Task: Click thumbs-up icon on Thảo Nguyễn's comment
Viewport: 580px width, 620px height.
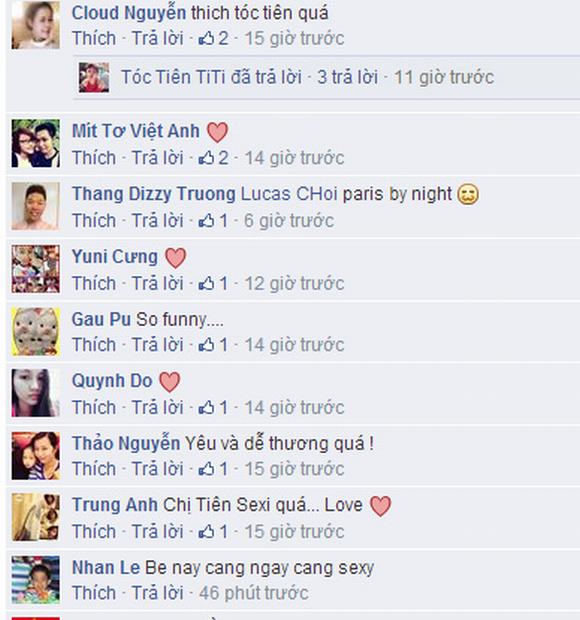Action: (206, 469)
